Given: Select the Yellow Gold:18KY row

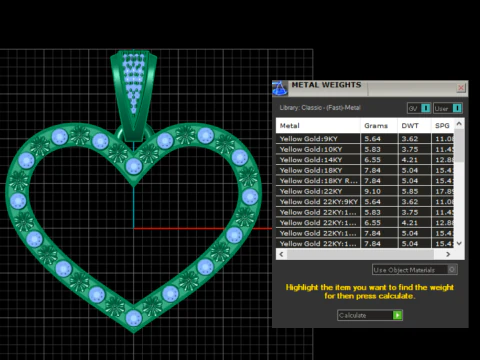Looking at the screenshot, I should click(x=365, y=170).
